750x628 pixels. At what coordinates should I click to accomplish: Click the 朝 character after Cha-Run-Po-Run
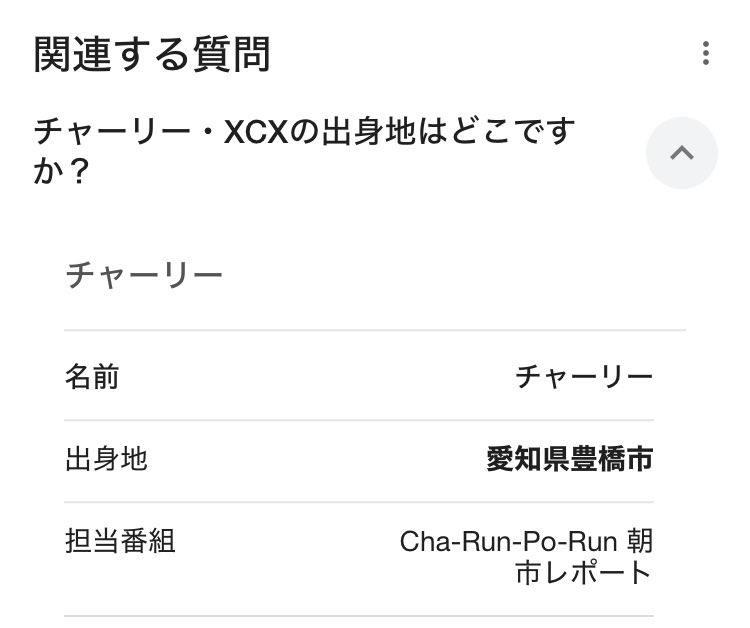640,541
